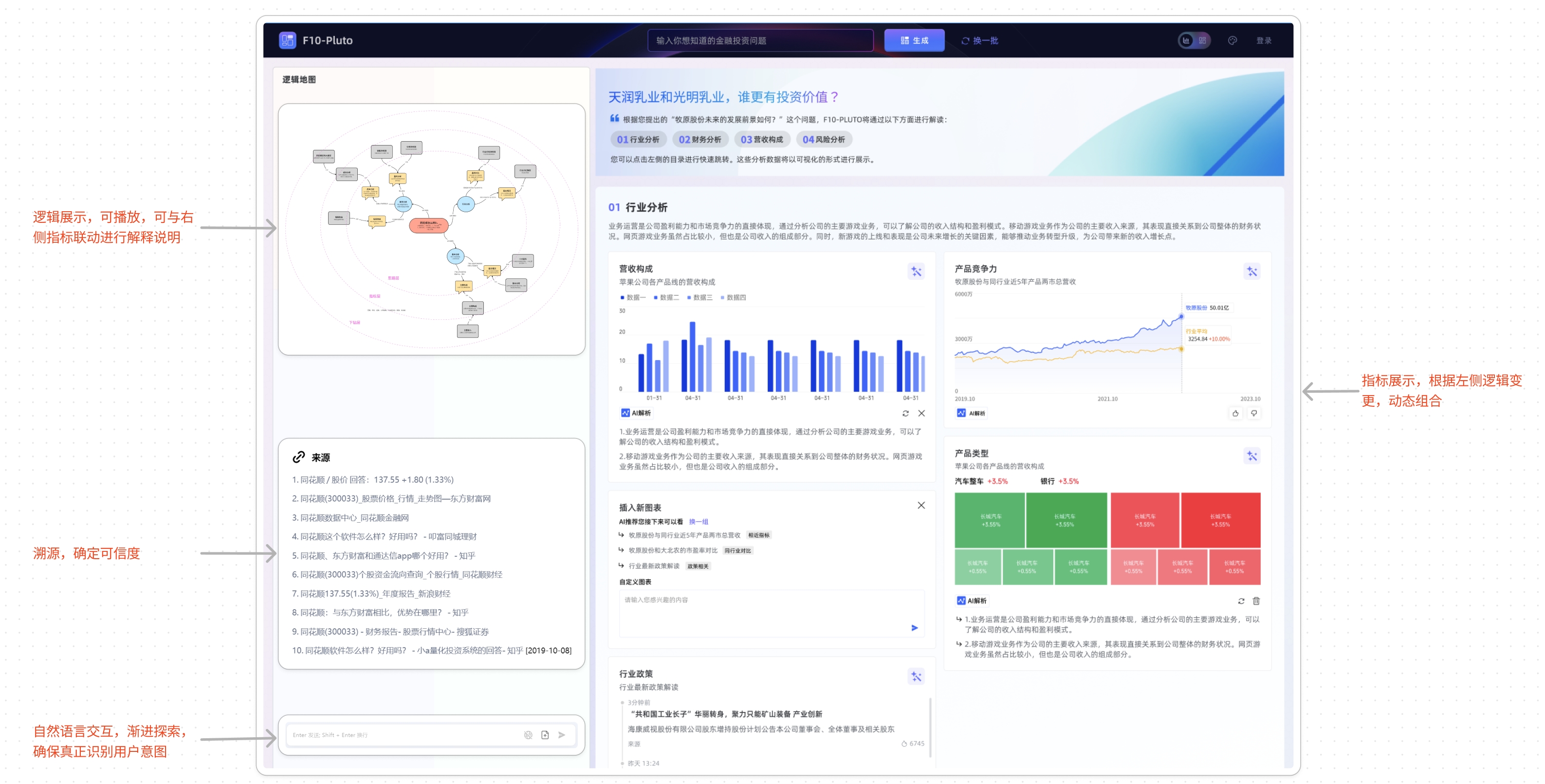
Task: Click 换一组 link in 插入新图表
Action: [698, 522]
